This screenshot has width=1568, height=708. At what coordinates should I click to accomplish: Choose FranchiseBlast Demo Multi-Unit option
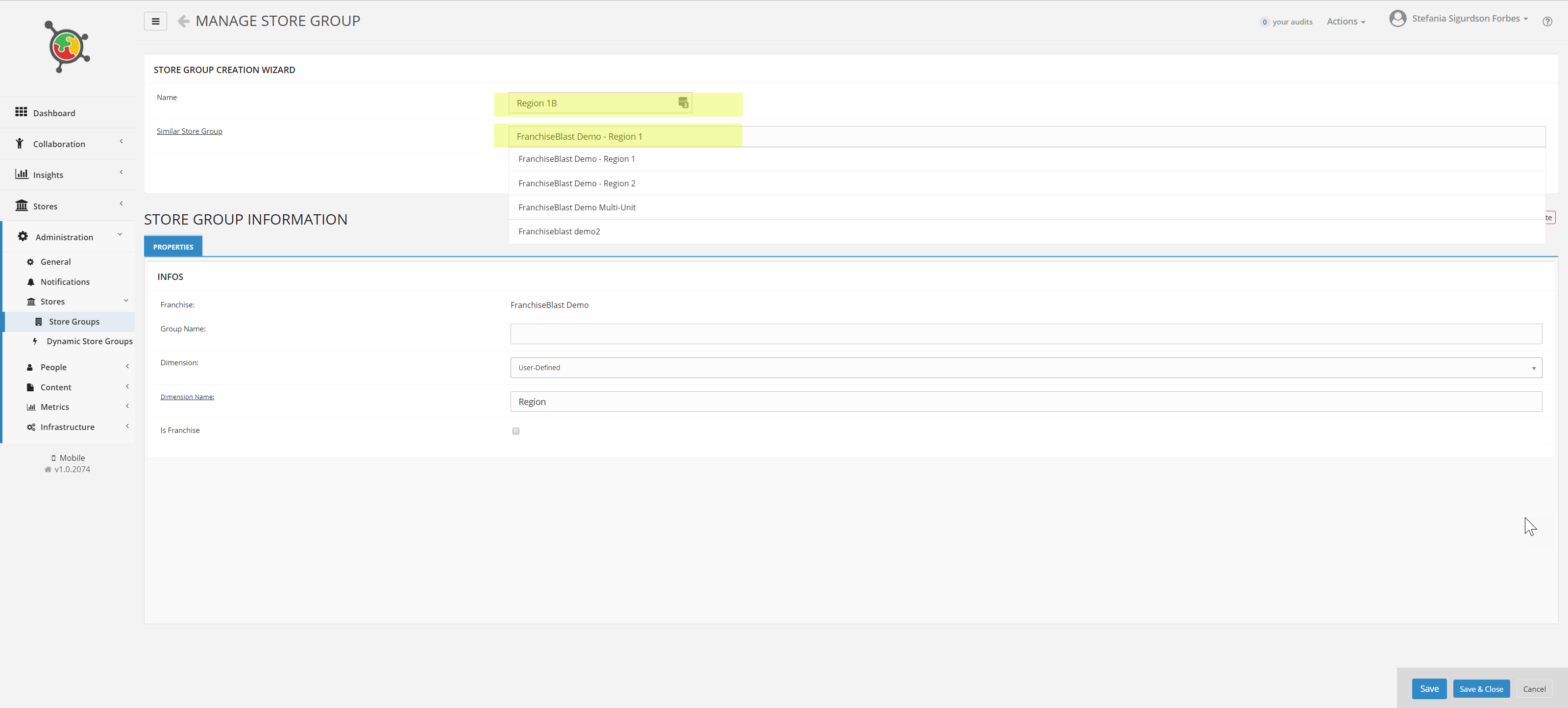coord(576,208)
